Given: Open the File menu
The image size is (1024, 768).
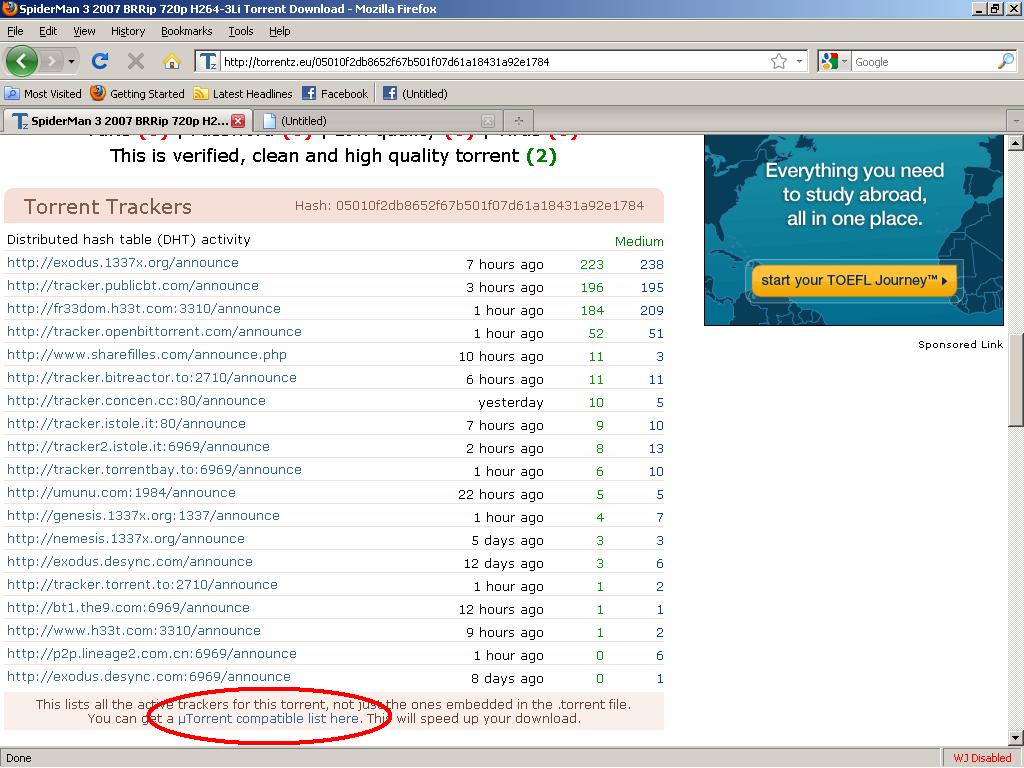Looking at the screenshot, I should 15,31.
